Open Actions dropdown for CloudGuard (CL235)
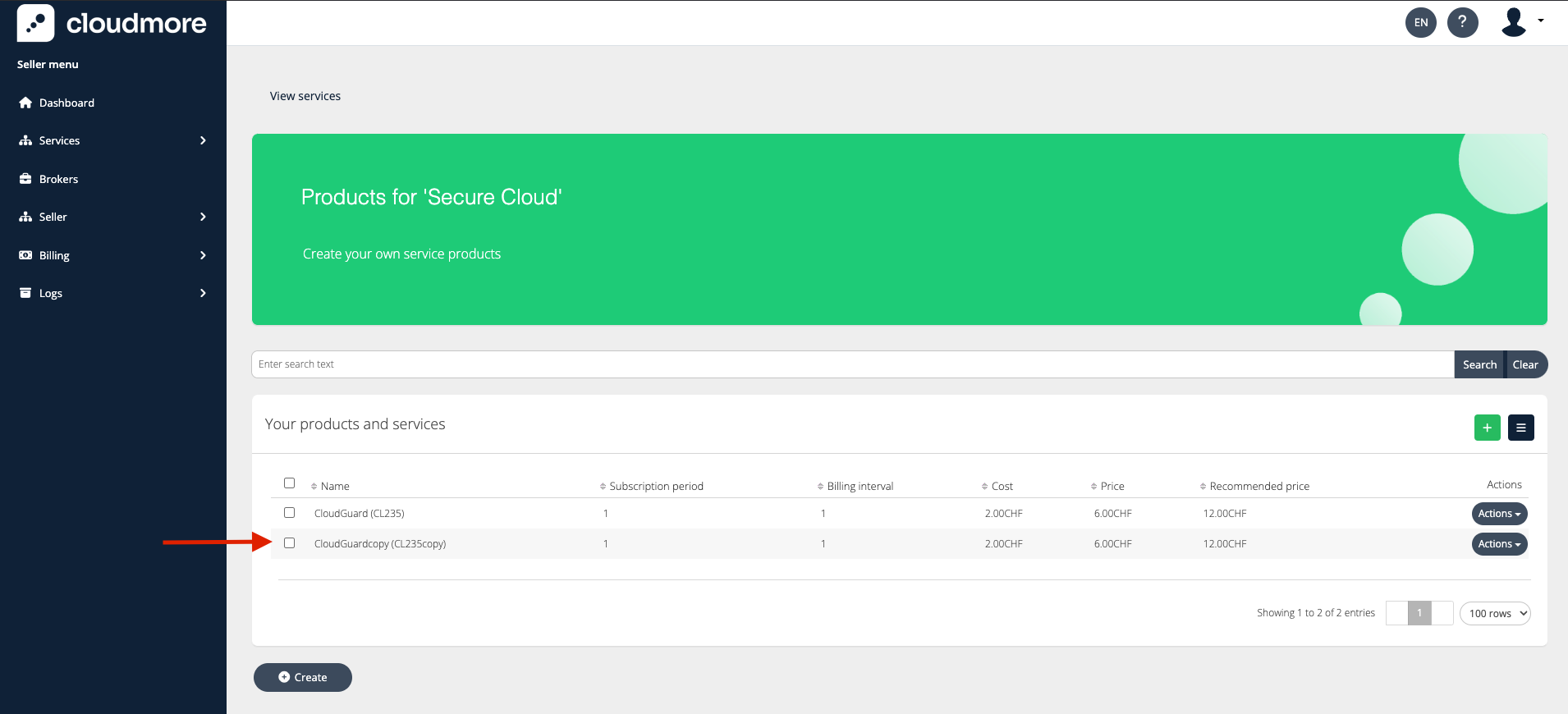The width and height of the screenshot is (1568, 714). (1499, 514)
